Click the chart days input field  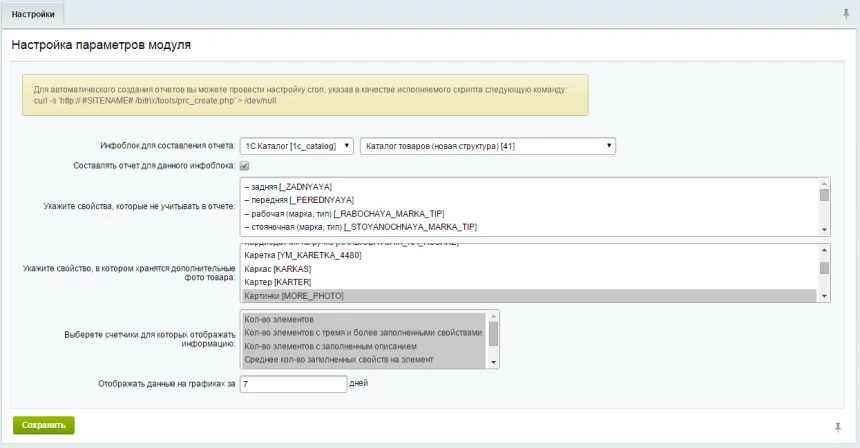click(292, 383)
